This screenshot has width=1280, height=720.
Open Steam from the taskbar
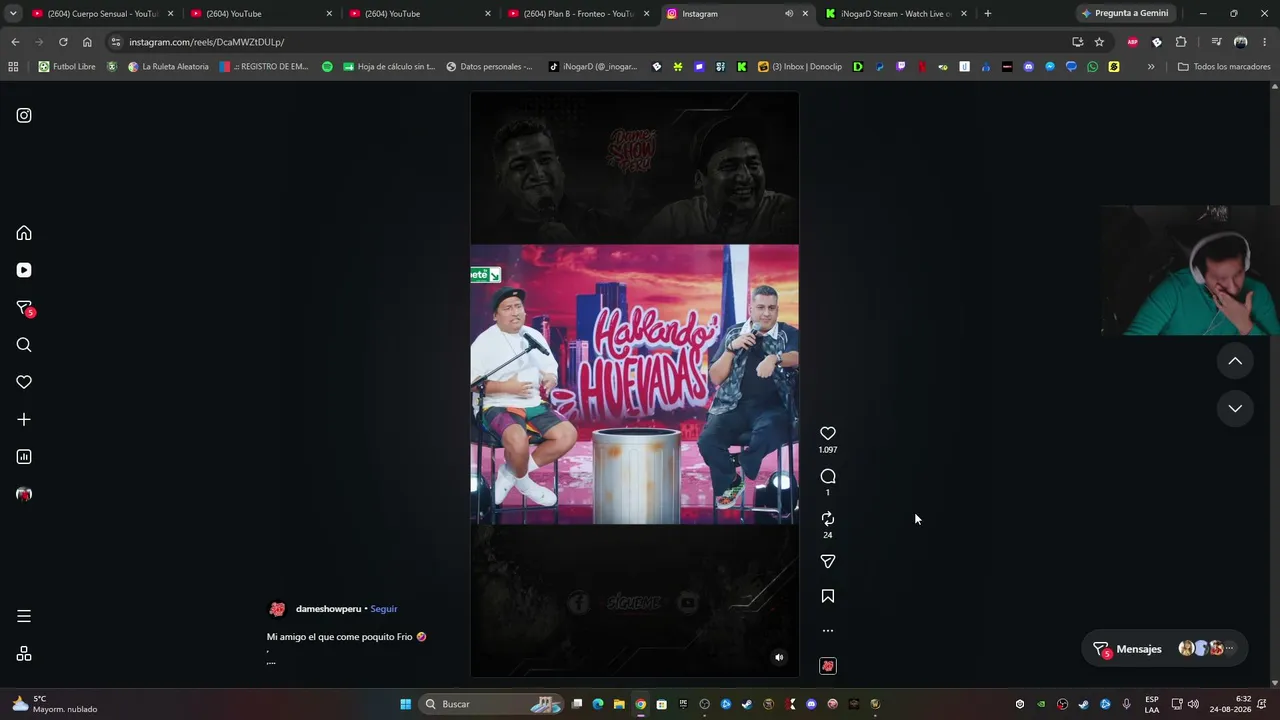click(747, 704)
